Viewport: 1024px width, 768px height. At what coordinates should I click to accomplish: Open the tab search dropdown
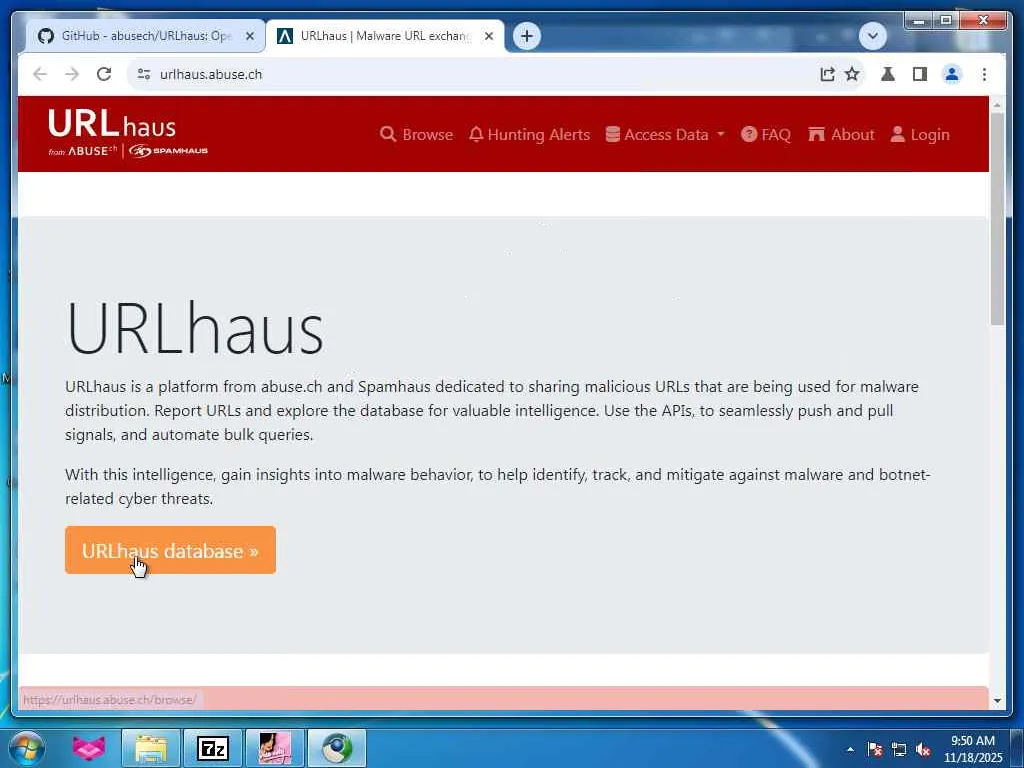tap(872, 36)
